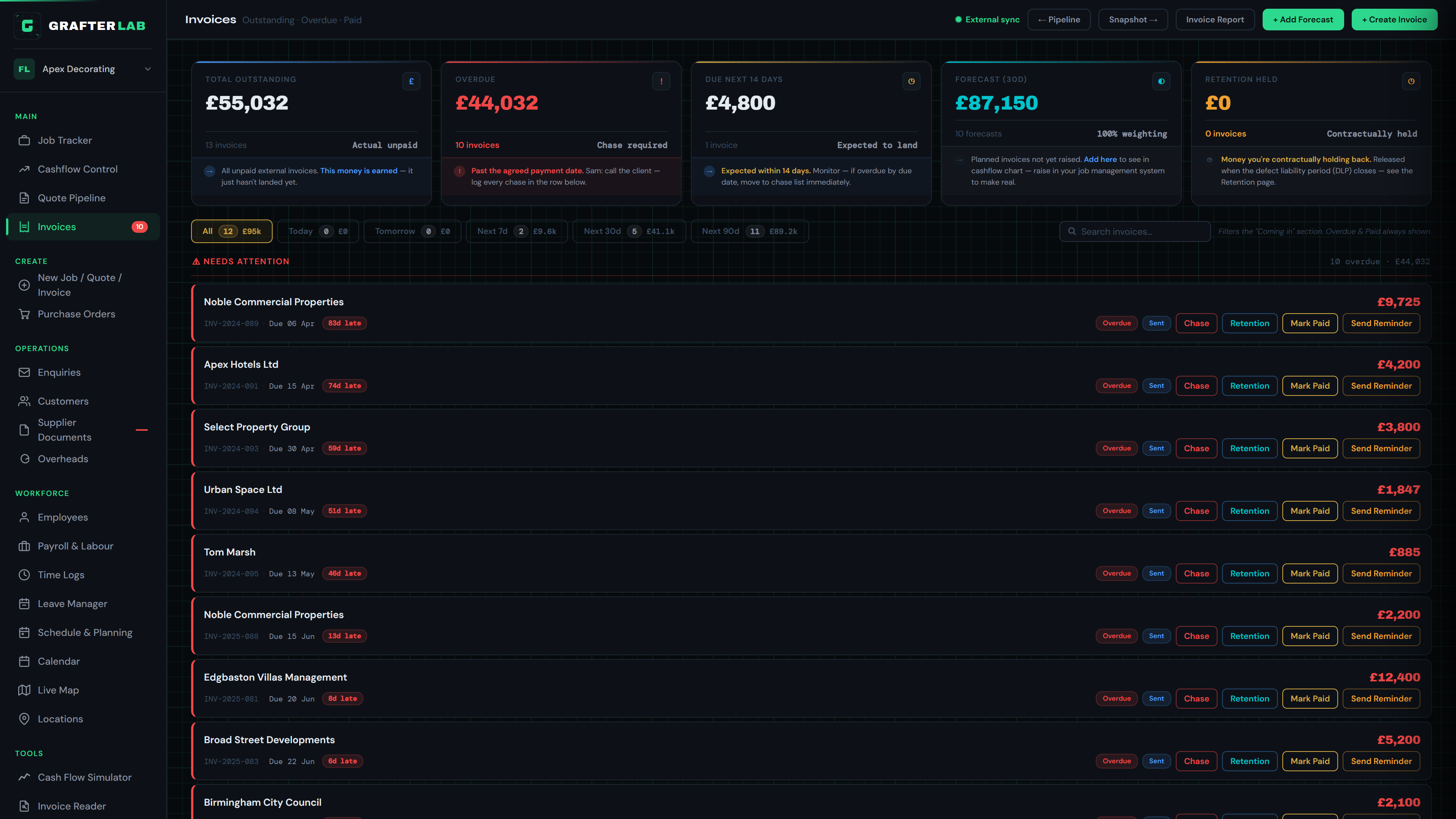Click Create Invoice button

(x=1395, y=20)
